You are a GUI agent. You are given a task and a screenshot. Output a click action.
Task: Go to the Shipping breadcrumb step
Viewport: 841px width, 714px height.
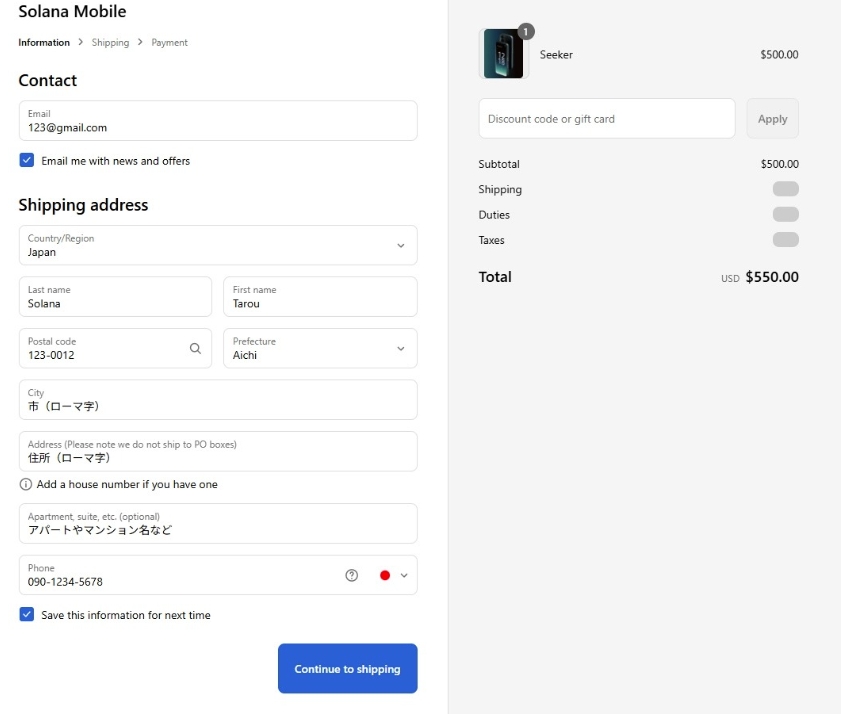click(110, 43)
